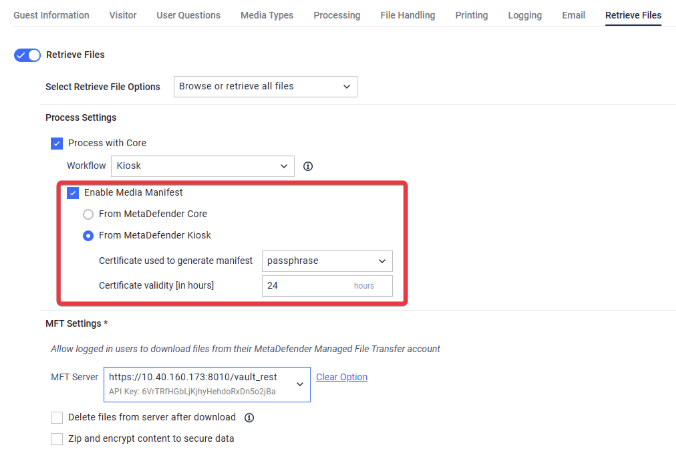Open certificate passphrase dropdown
The height and width of the screenshot is (457, 676).
click(327, 261)
